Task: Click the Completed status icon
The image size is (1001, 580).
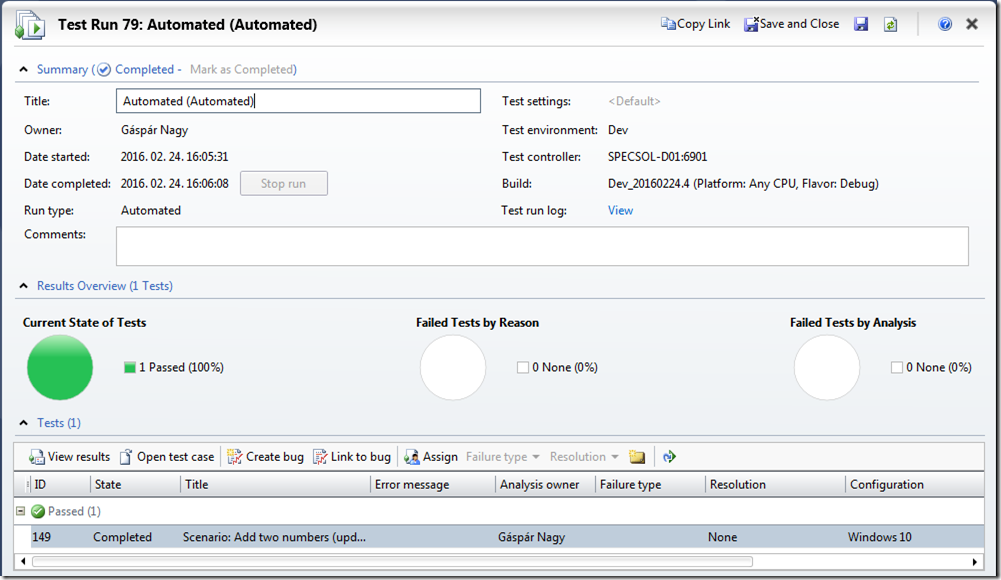Action: (x=104, y=70)
